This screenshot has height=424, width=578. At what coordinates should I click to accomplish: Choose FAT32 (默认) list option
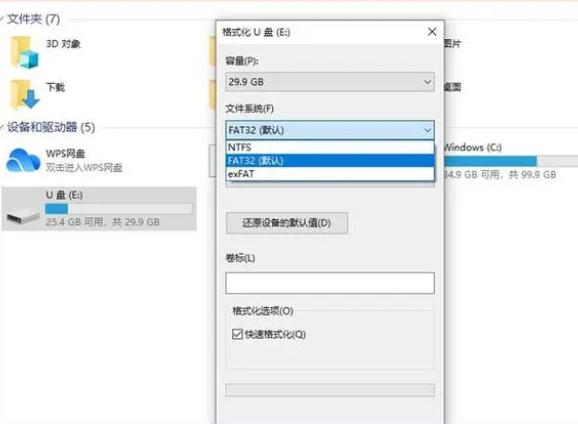[x=330, y=160]
